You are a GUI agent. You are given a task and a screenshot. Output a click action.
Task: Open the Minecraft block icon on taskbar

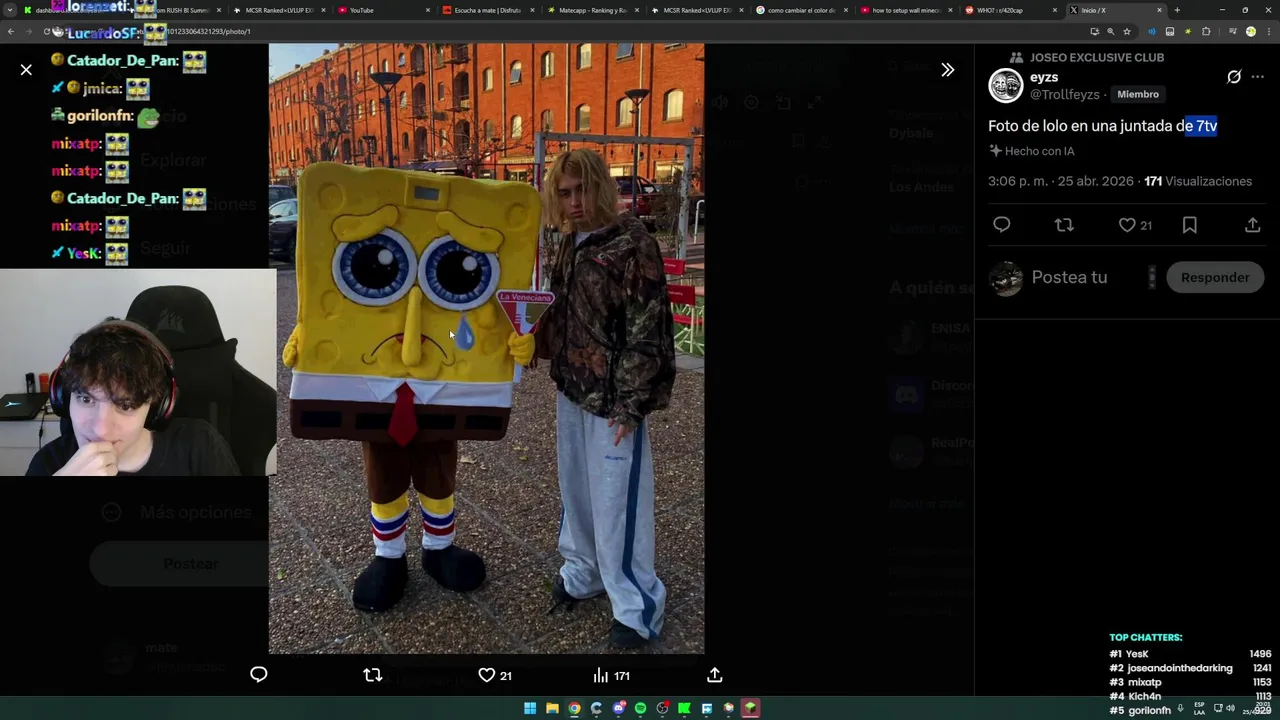click(750, 708)
